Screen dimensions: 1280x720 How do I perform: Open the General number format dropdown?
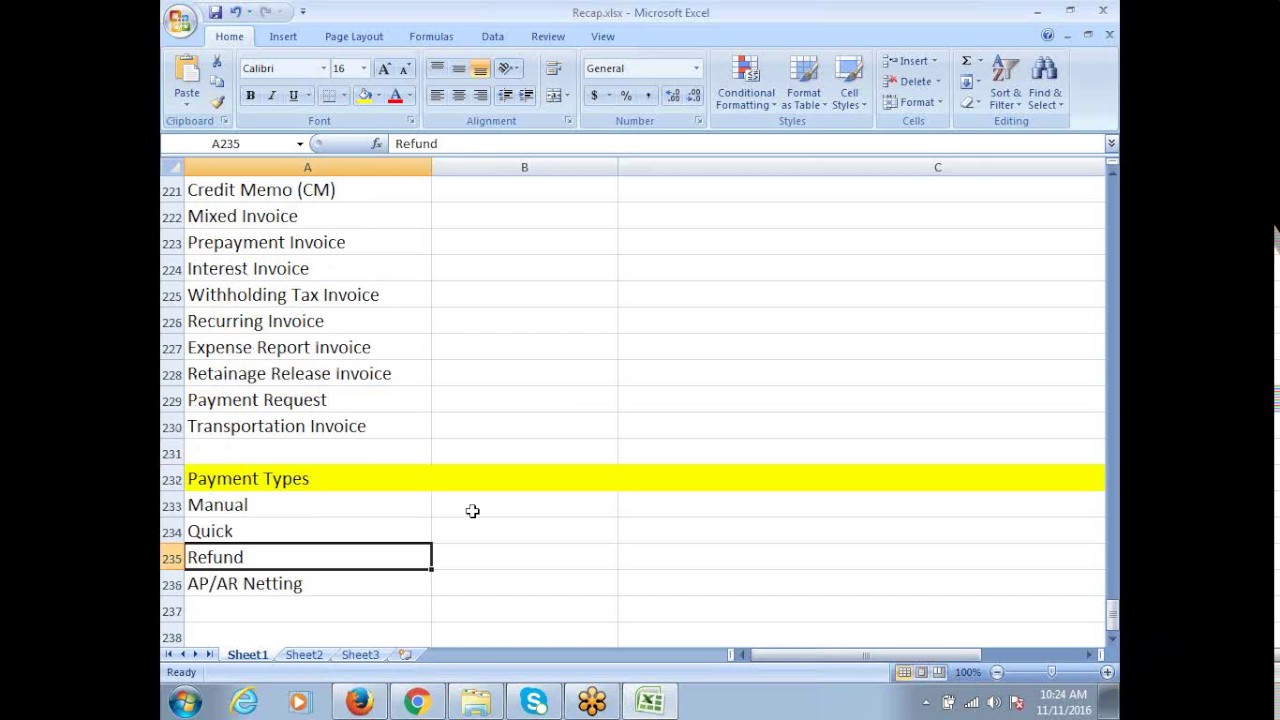tap(696, 69)
